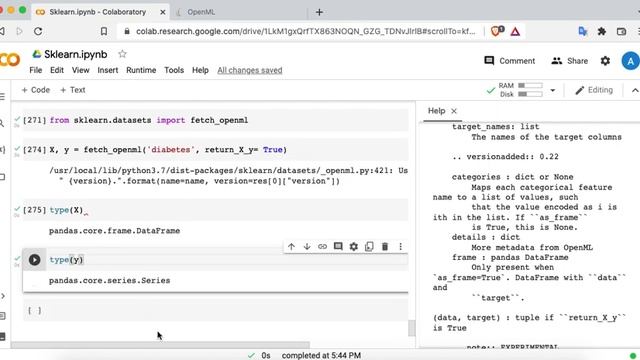Mirror cell in tab icon
Viewport: 640px width, 360px height.
(369, 247)
